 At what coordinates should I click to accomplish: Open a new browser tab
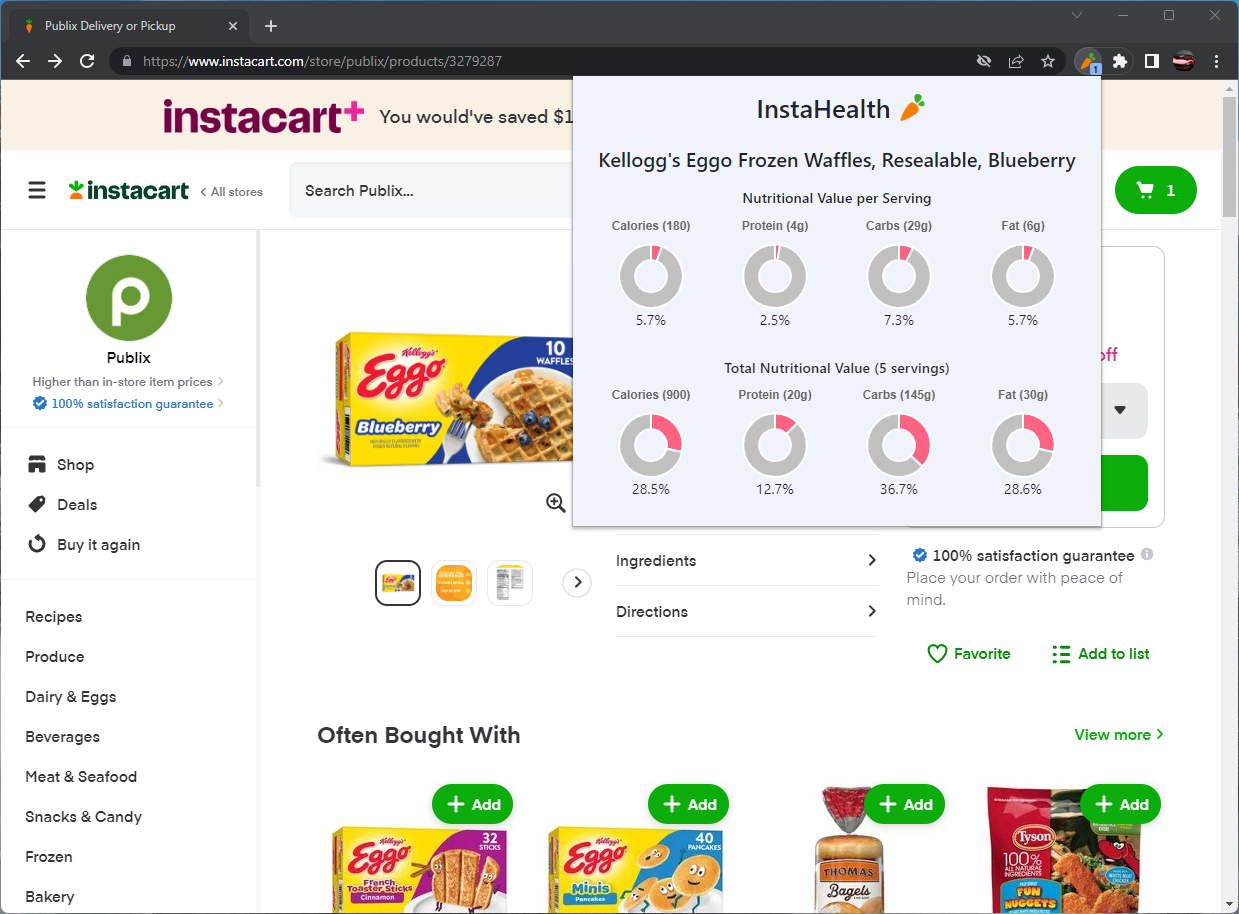tap(271, 26)
